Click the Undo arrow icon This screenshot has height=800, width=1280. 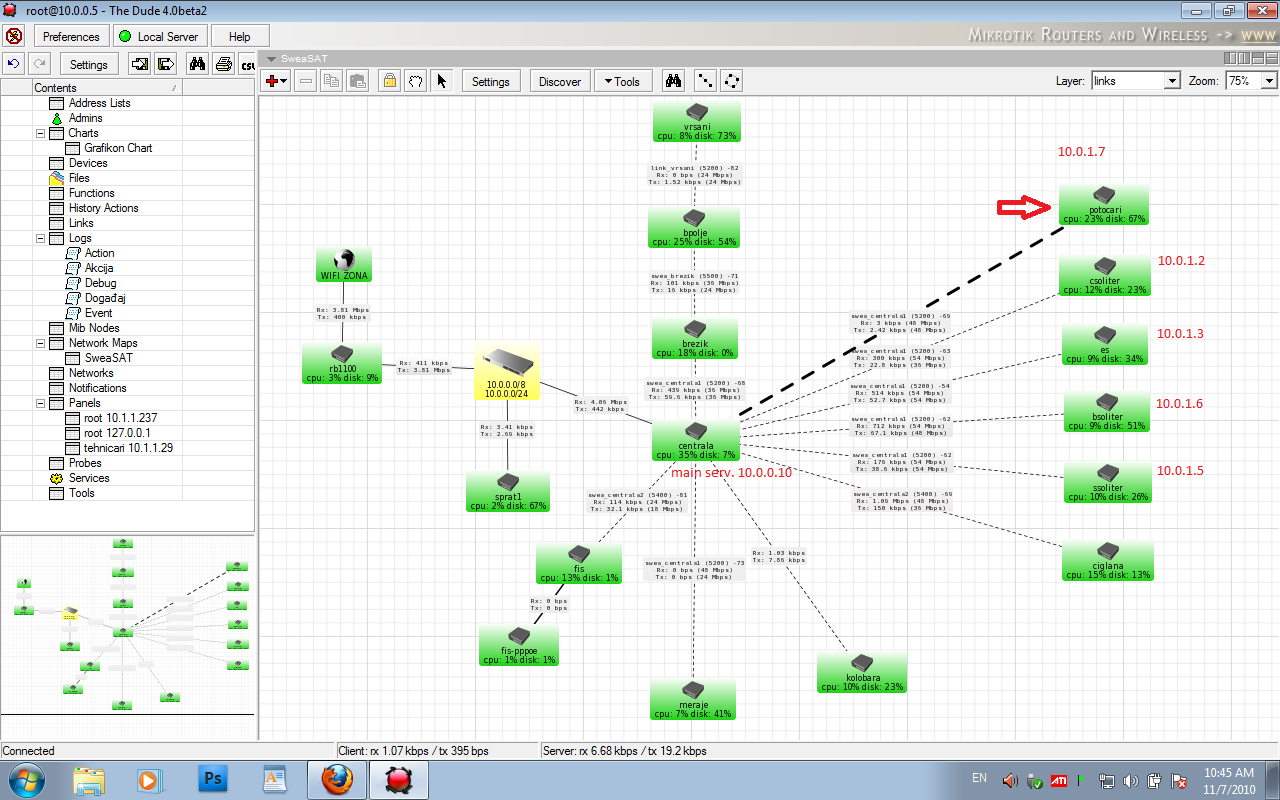[x=13, y=62]
